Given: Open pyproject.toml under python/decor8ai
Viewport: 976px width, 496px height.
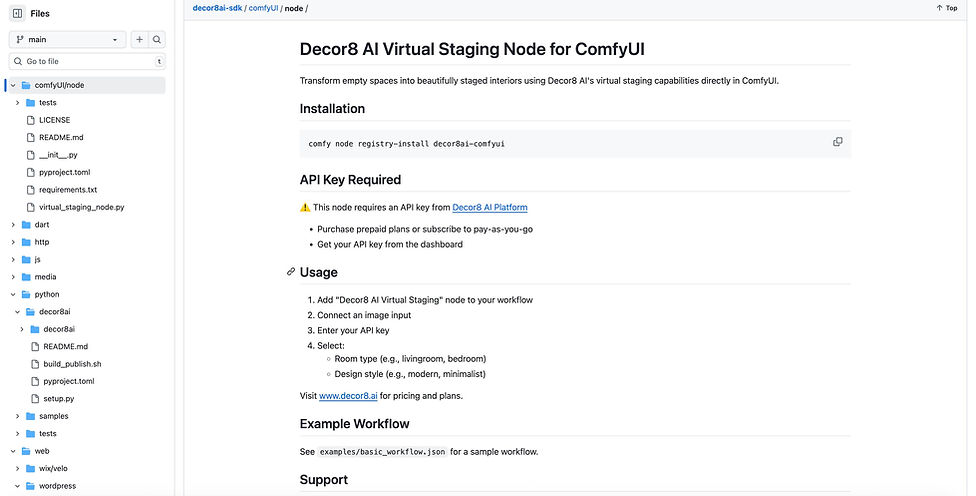Looking at the screenshot, I should point(68,381).
